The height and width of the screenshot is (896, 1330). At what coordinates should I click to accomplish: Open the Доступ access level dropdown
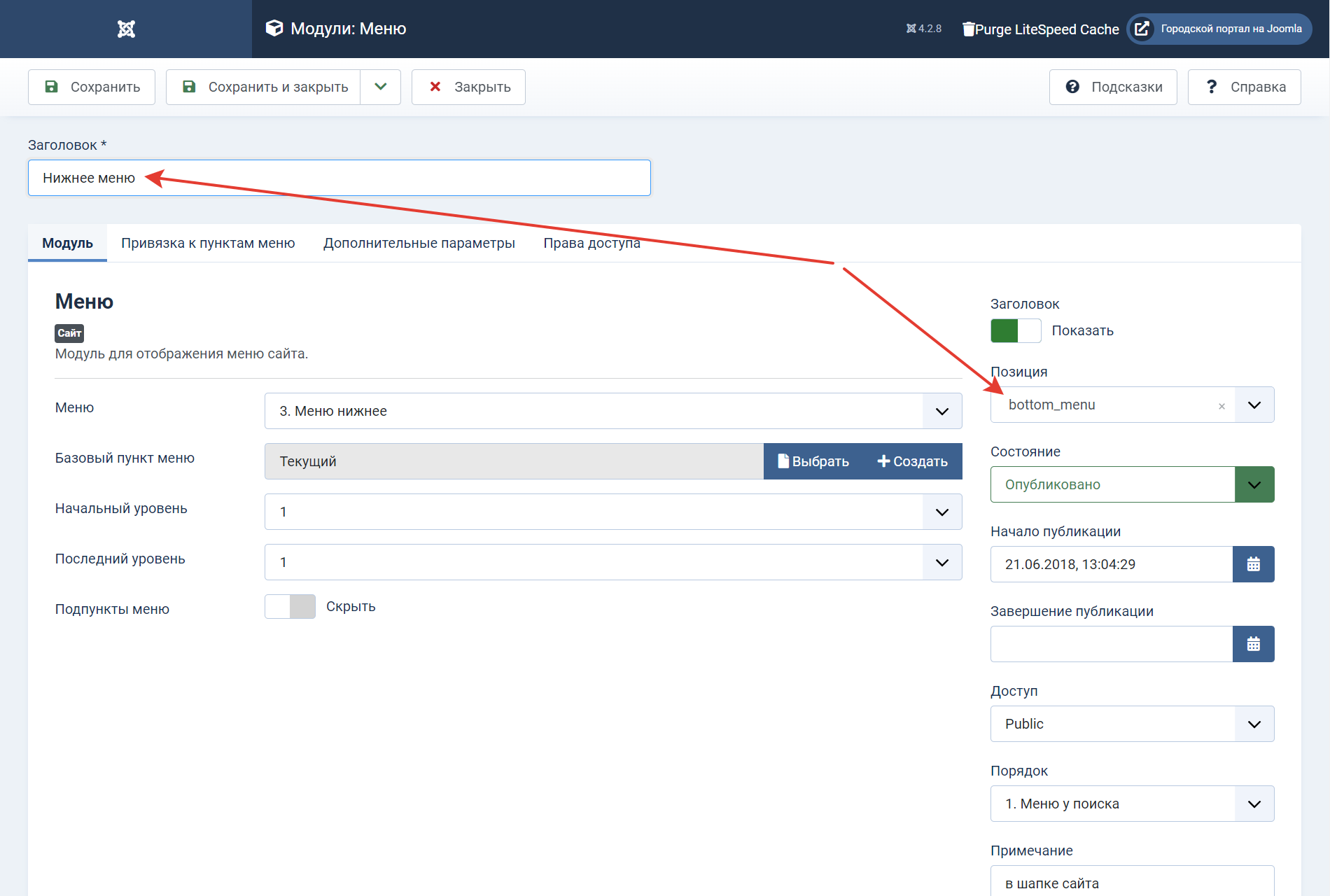[x=1132, y=724]
